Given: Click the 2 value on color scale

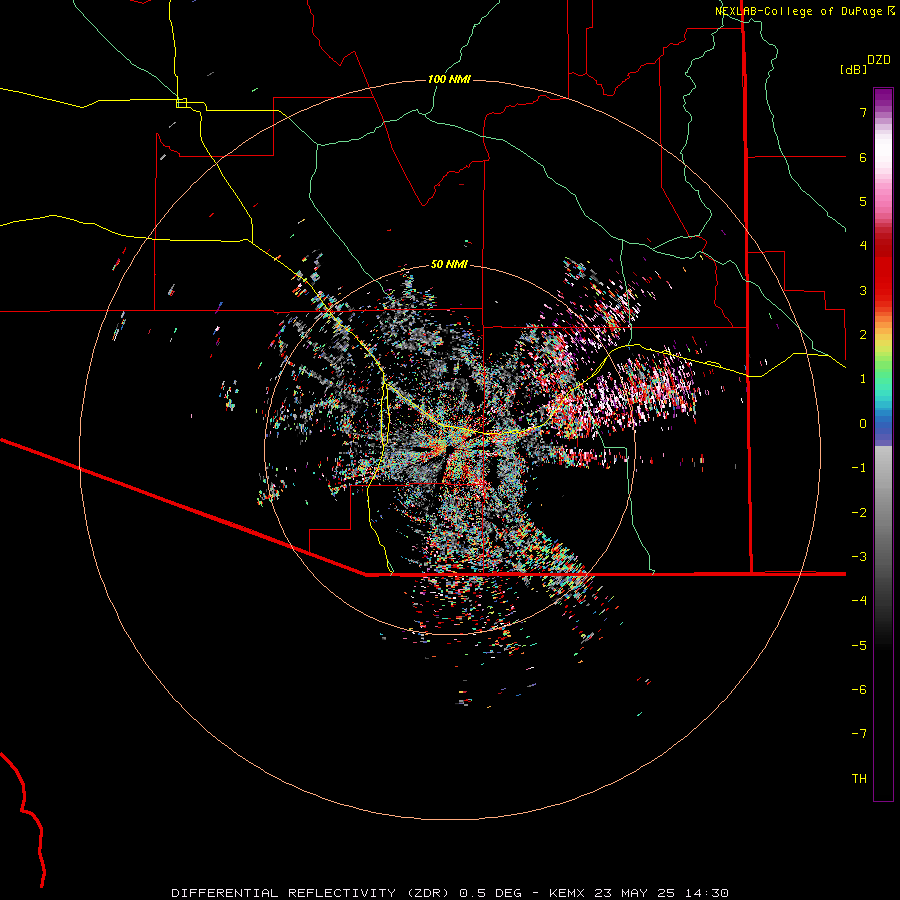Looking at the screenshot, I should [863, 335].
